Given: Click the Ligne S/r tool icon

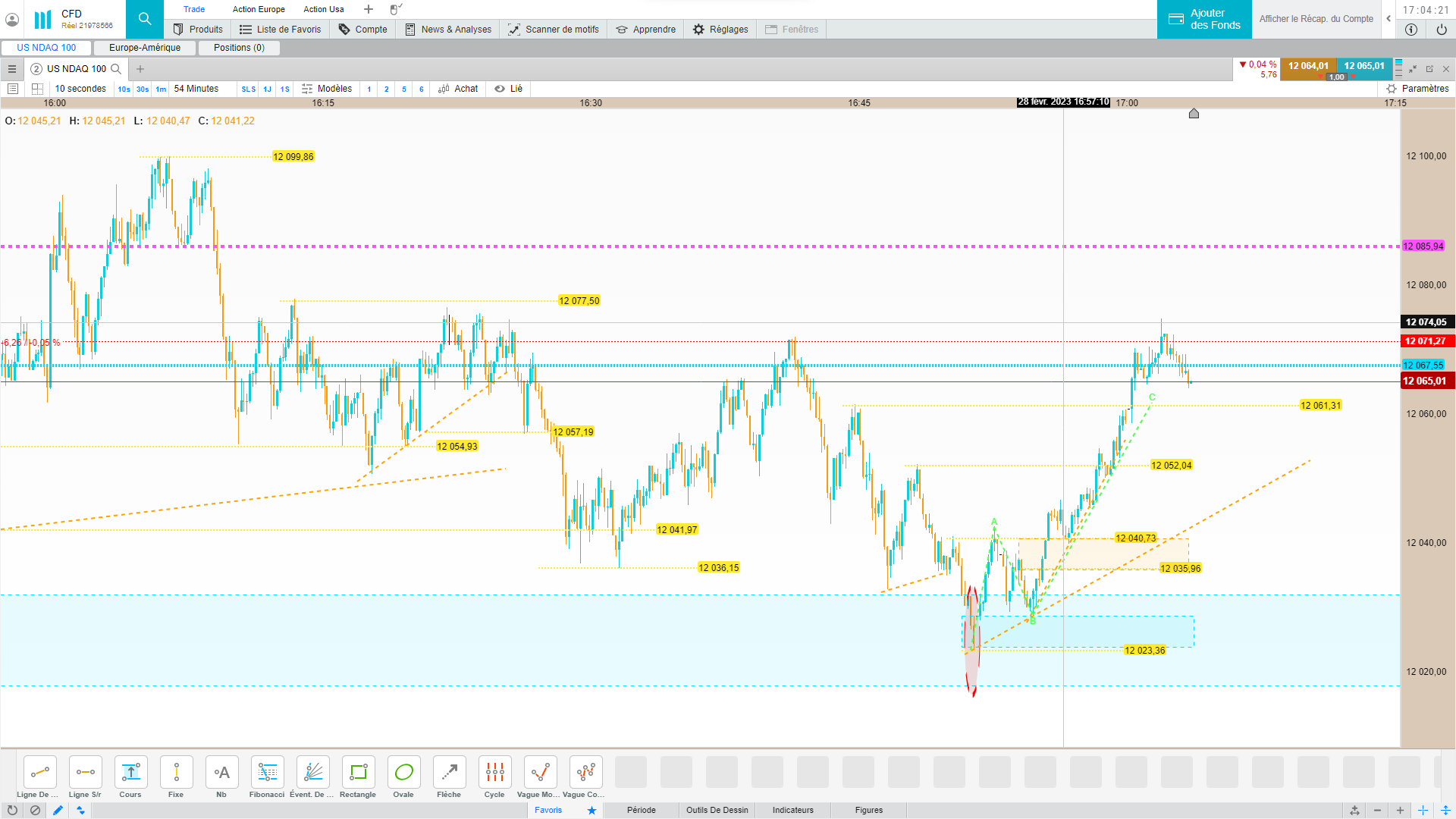Looking at the screenshot, I should [x=85, y=773].
